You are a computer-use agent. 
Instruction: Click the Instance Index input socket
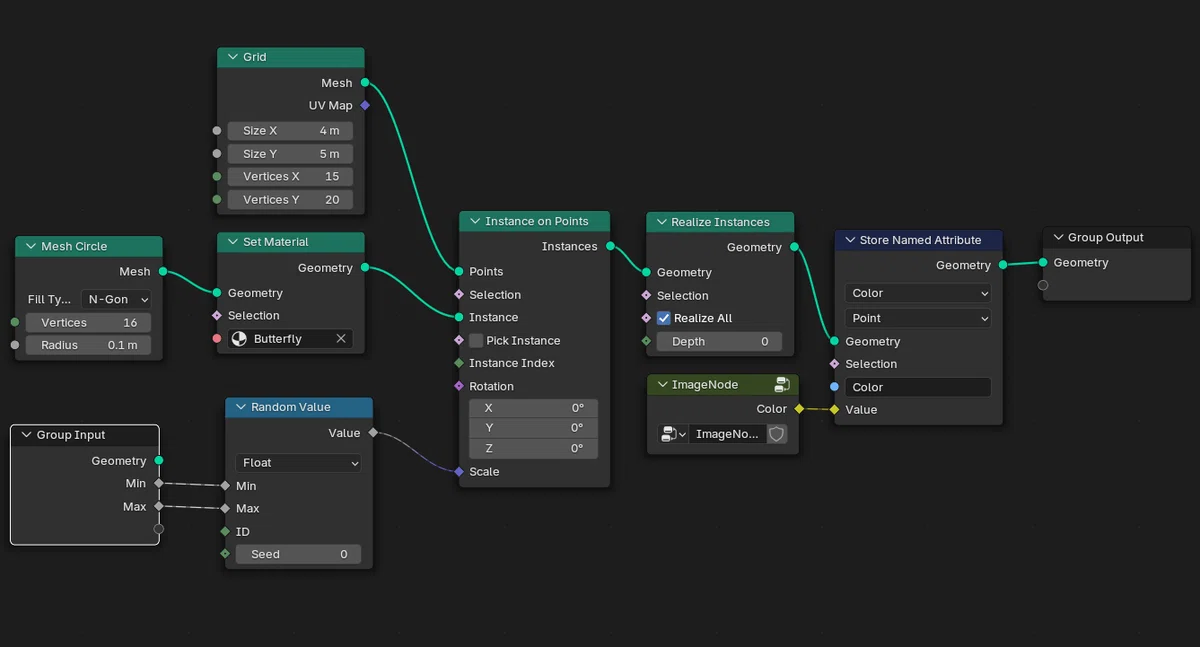click(459, 363)
